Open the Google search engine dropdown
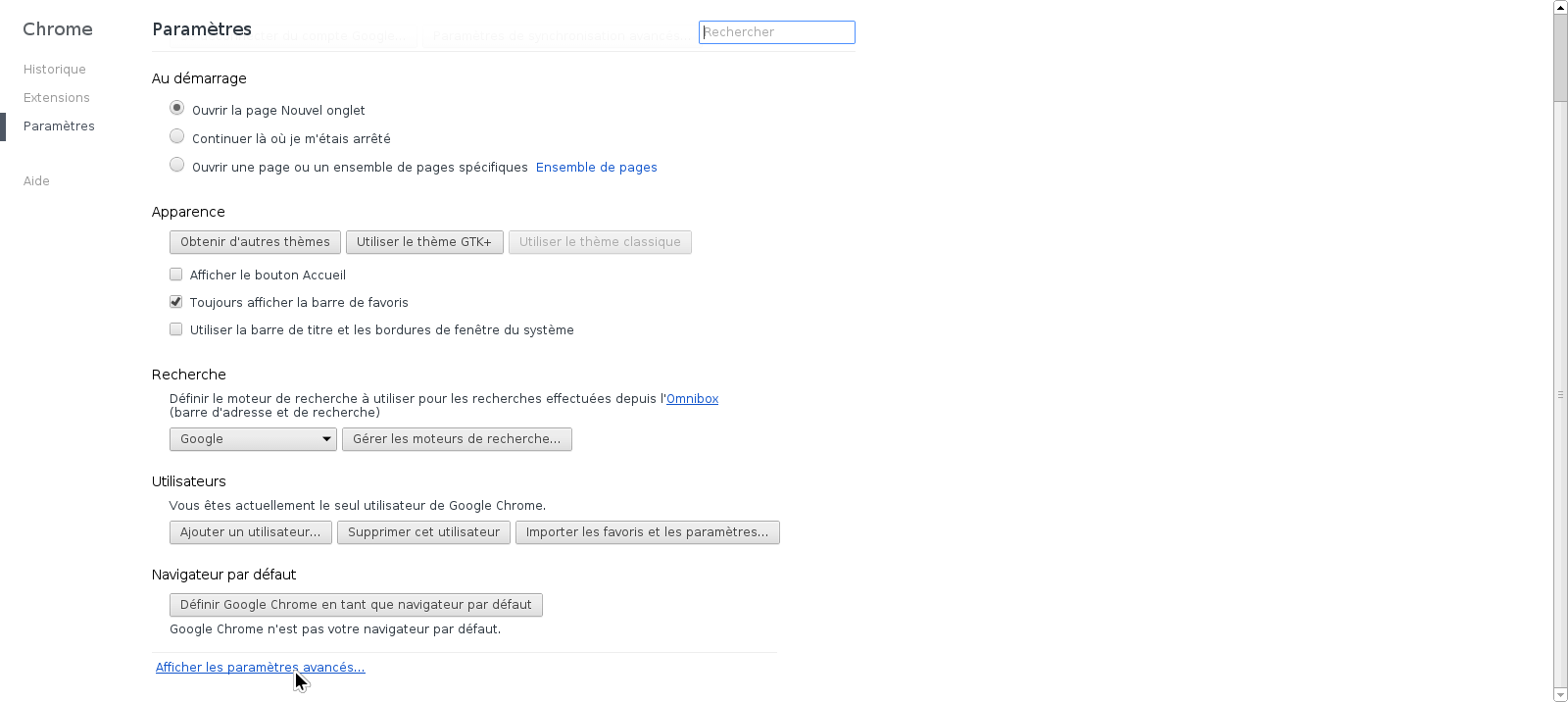 pos(253,439)
